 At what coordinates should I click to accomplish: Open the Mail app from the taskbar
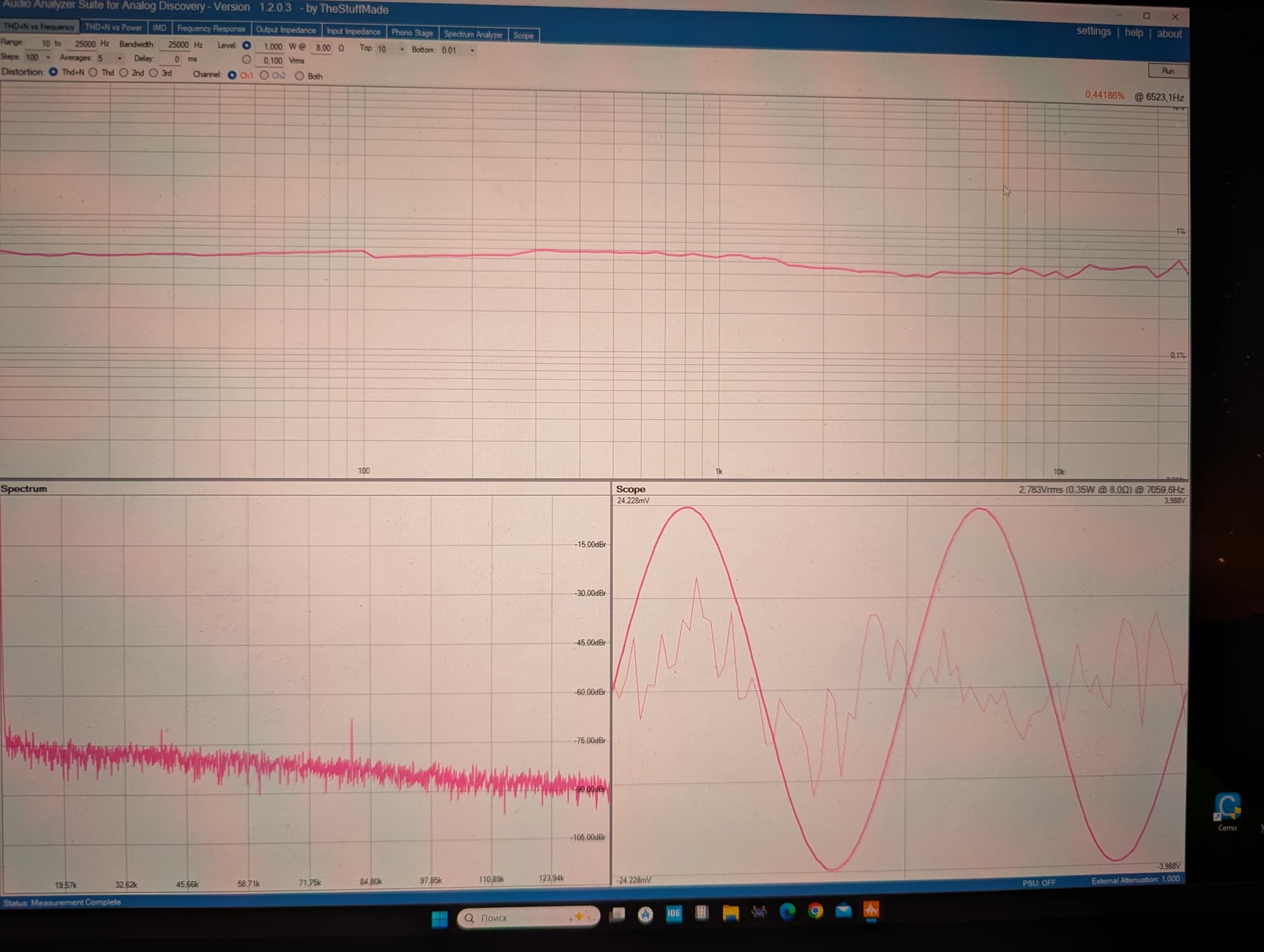tap(843, 911)
